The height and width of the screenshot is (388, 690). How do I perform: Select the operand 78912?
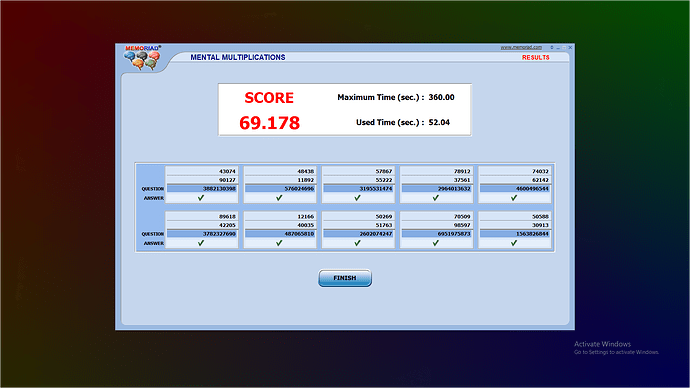[462, 171]
